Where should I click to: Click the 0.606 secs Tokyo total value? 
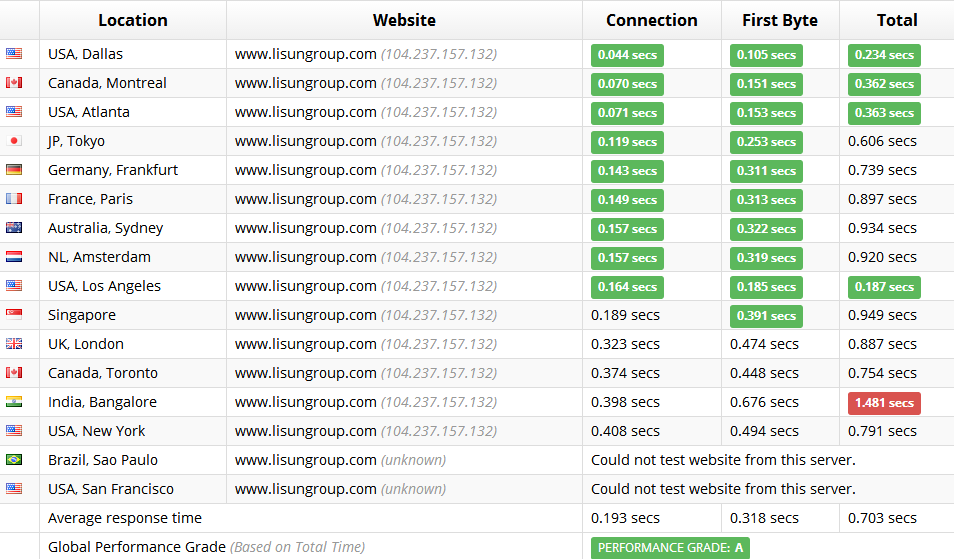(x=882, y=141)
